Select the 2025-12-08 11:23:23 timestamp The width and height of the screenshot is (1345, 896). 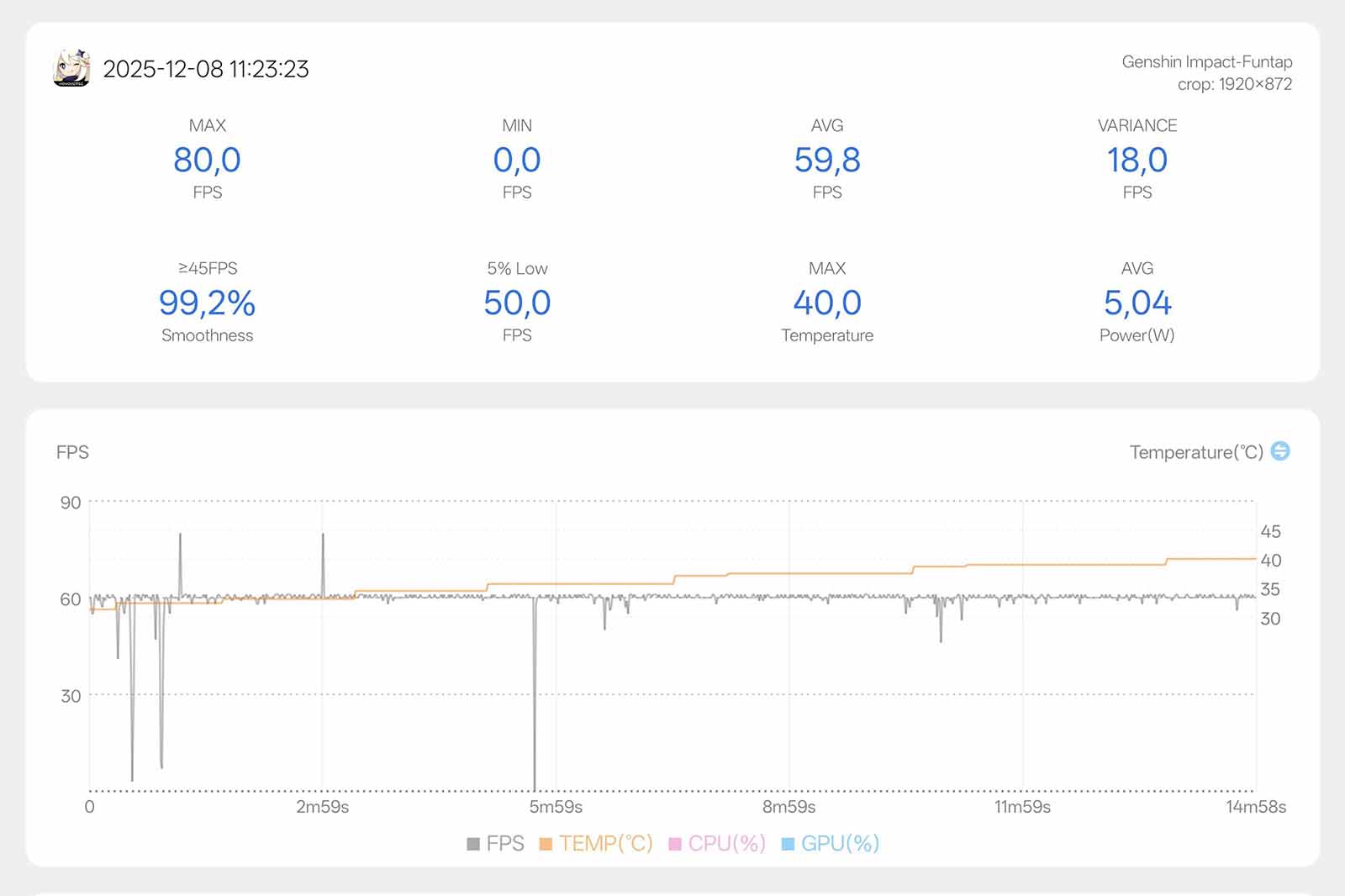coord(206,69)
